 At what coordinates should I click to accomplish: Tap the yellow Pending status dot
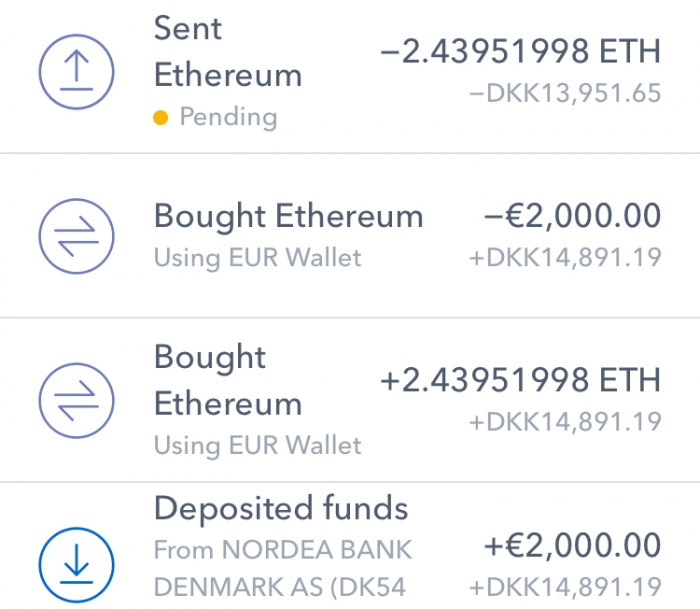[160, 117]
